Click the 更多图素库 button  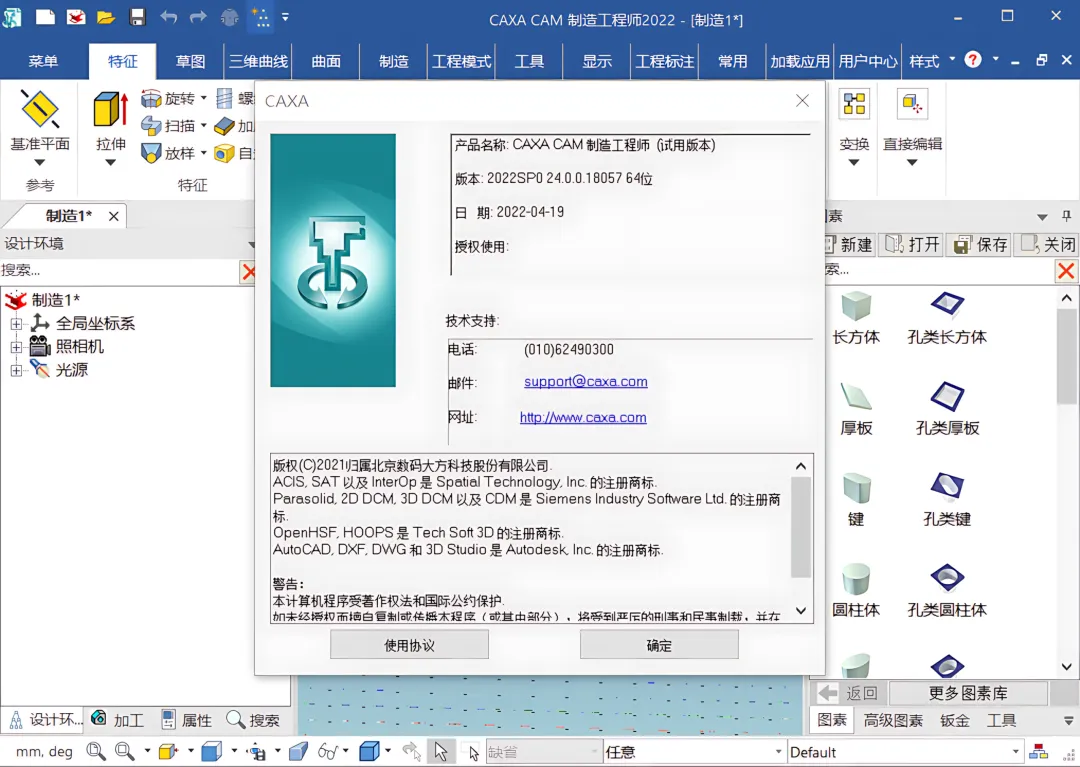click(968, 693)
